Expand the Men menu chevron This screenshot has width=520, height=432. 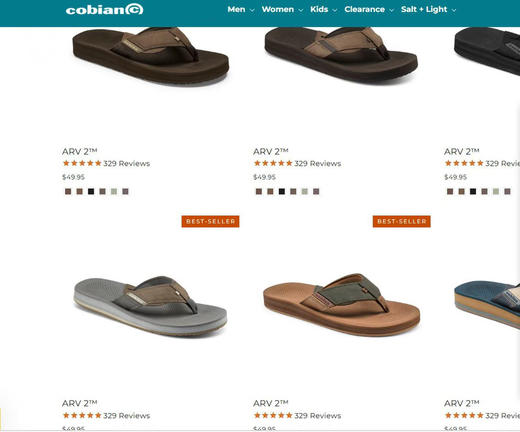[252, 10]
